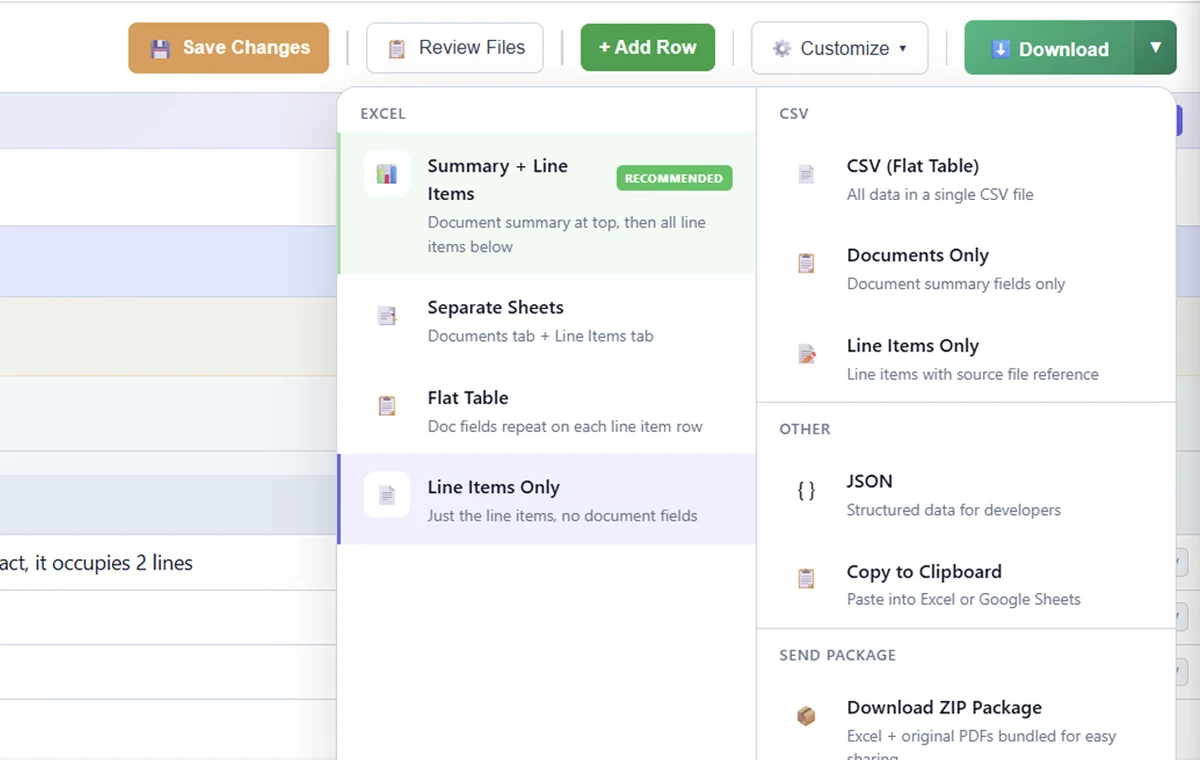Click 'All data in a single CSV file' text
This screenshot has height=760, width=1200.
940,194
